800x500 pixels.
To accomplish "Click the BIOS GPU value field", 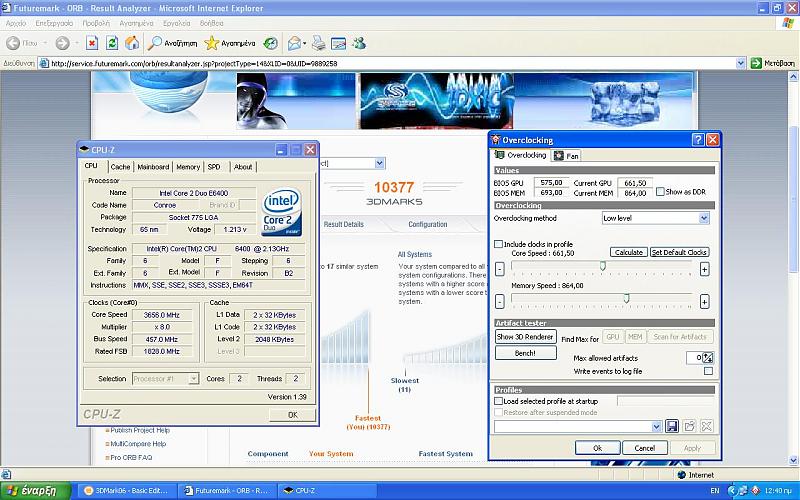I will point(551,183).
